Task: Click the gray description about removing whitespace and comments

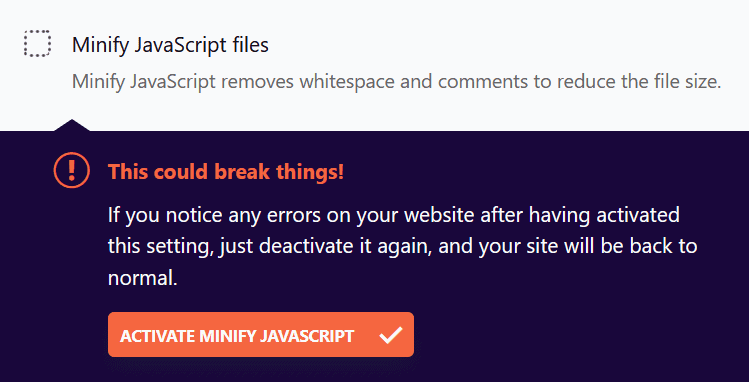Action: click(x=396, y=82)
